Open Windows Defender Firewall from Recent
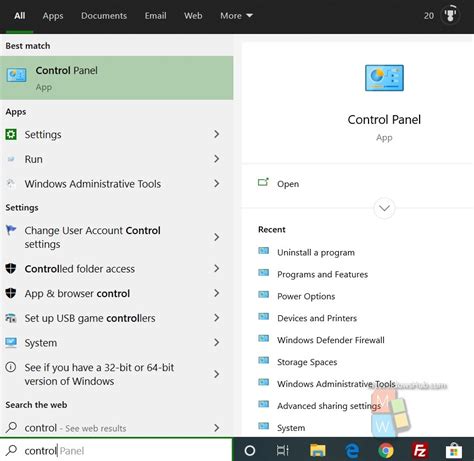 tap(331, 340)
